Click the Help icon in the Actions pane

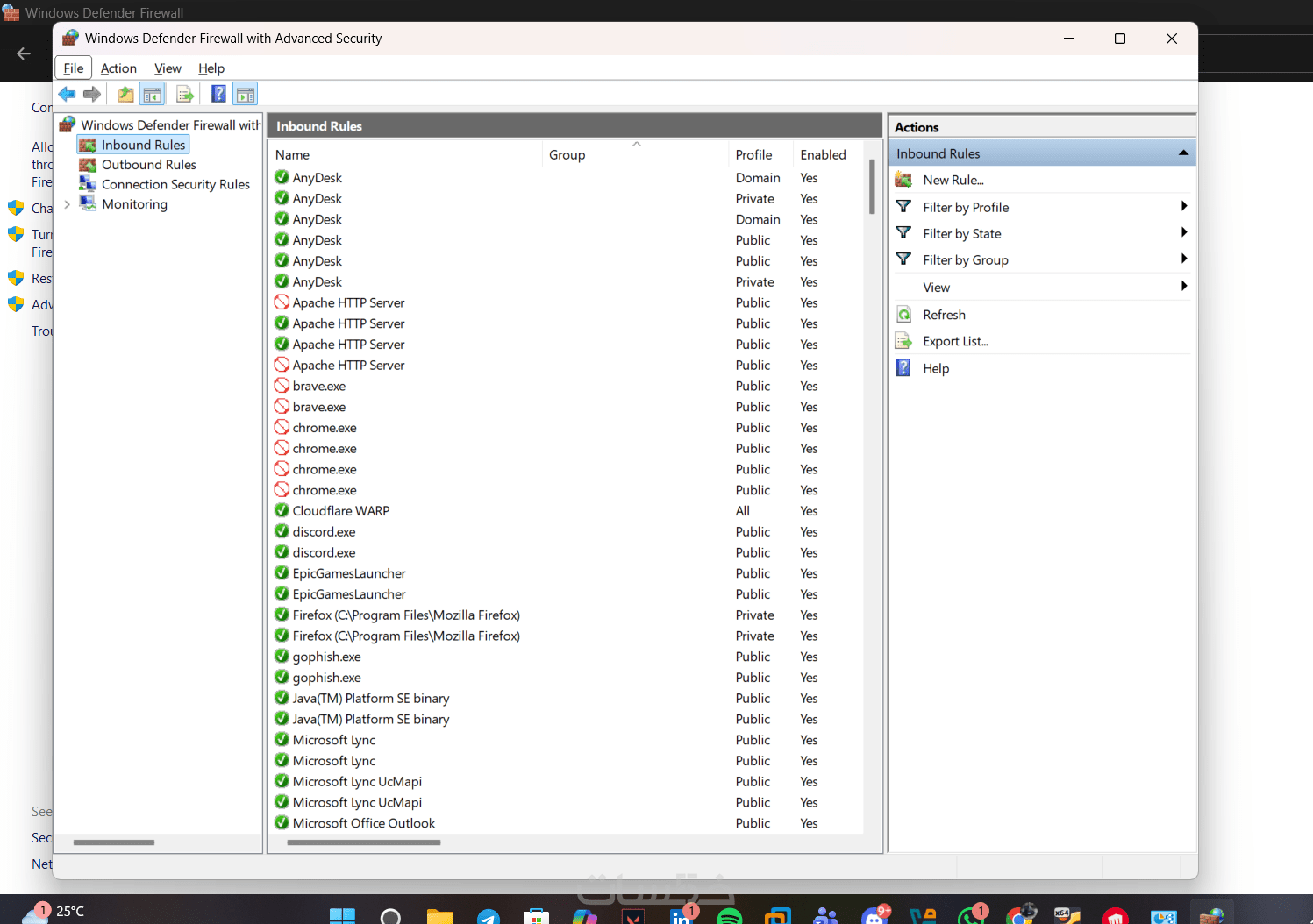pos(903,368)
